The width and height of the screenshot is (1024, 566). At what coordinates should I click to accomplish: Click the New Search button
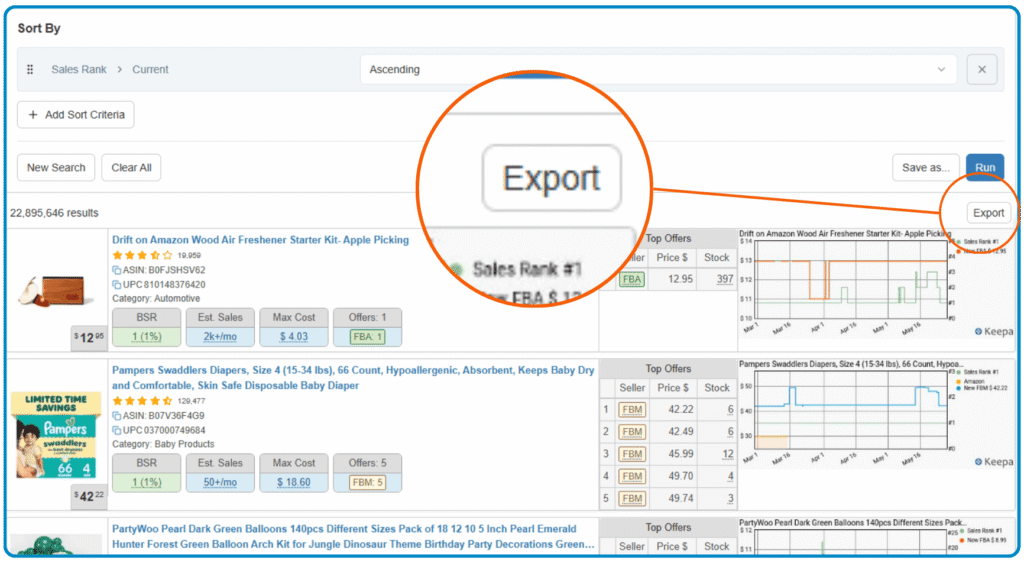[x=56, y=167]
